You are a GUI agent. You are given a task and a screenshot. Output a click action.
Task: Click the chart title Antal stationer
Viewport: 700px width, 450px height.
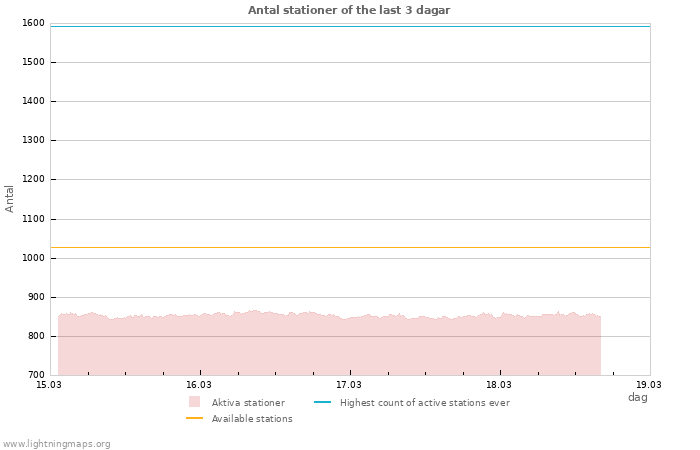[349, 10]
